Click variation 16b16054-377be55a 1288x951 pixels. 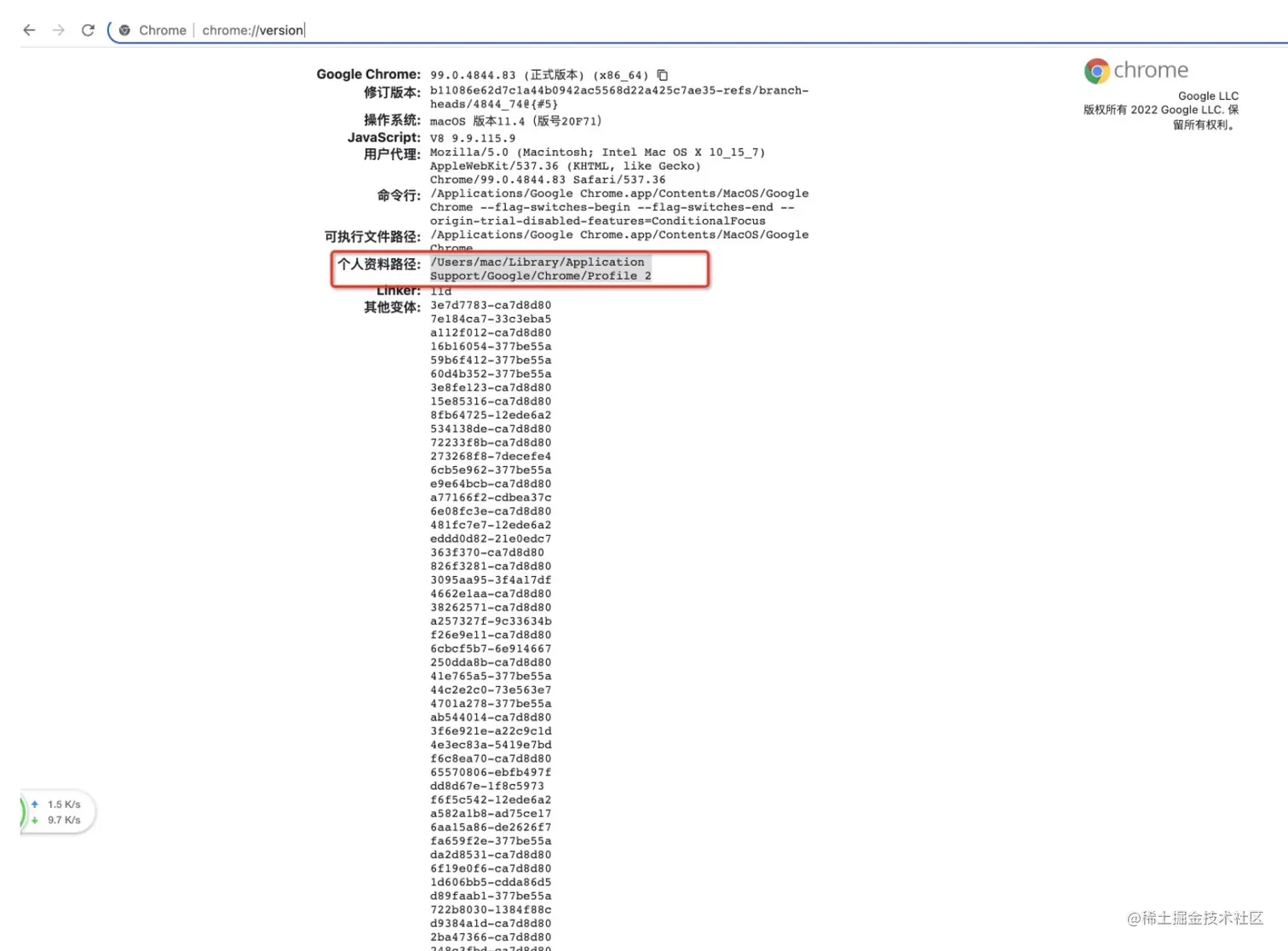click(x=491, y=346)
